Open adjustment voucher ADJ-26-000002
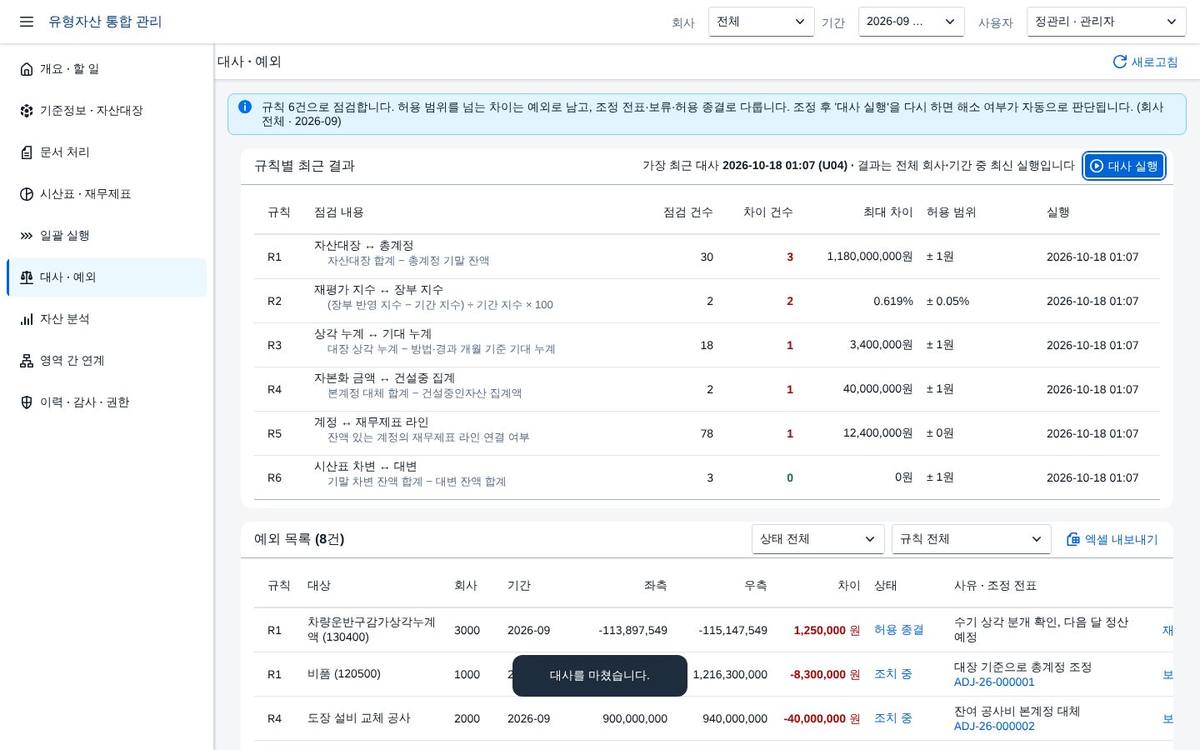The image size is (1200, 750). point(994,726)
